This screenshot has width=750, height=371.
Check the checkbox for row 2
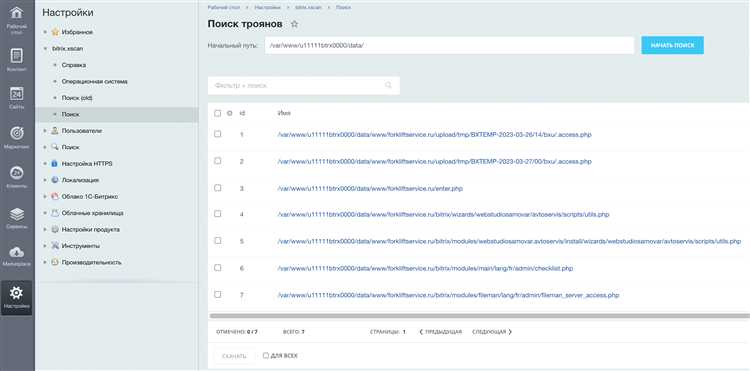218,161
